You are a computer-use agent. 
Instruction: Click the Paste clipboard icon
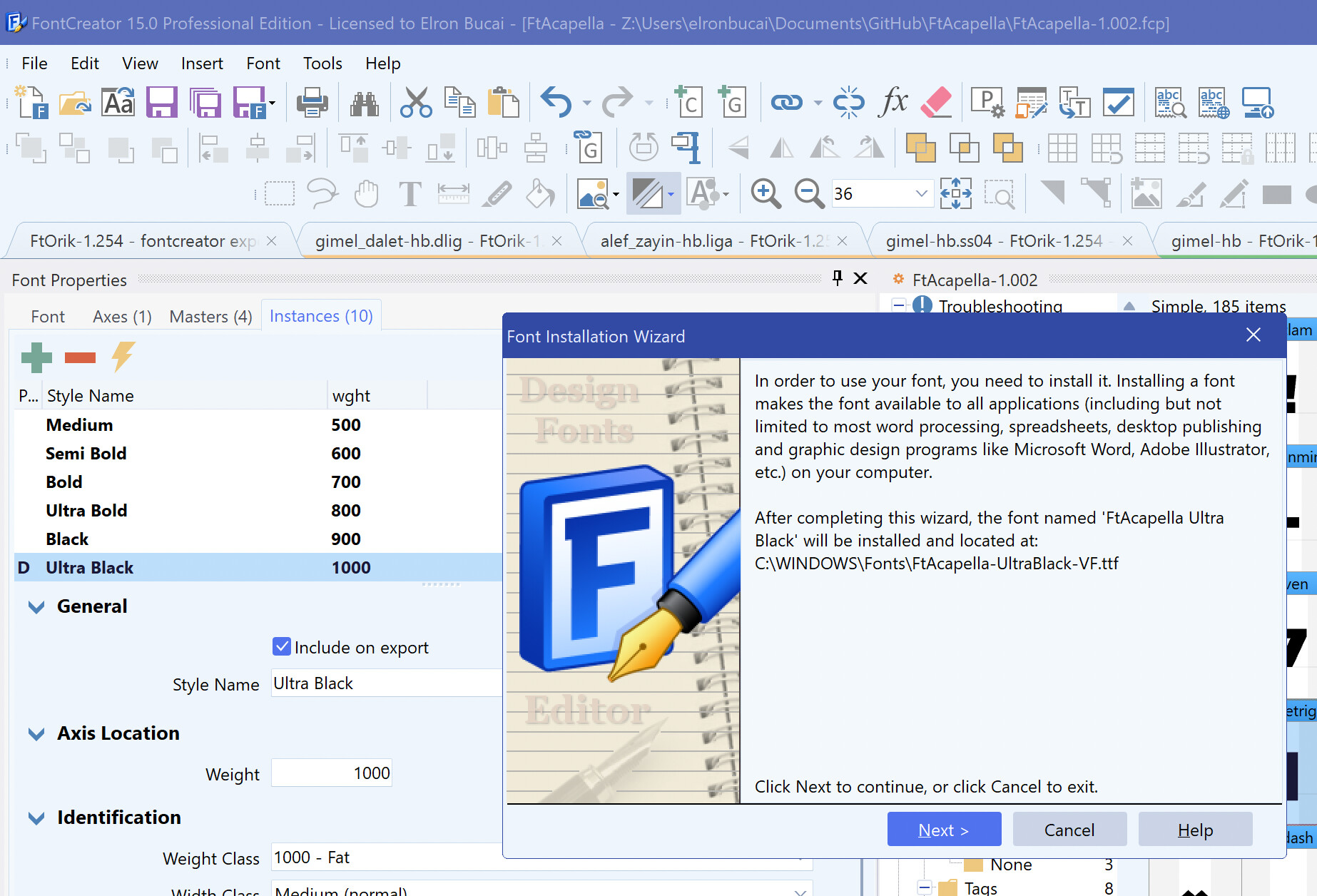click(x=503, y=103)
